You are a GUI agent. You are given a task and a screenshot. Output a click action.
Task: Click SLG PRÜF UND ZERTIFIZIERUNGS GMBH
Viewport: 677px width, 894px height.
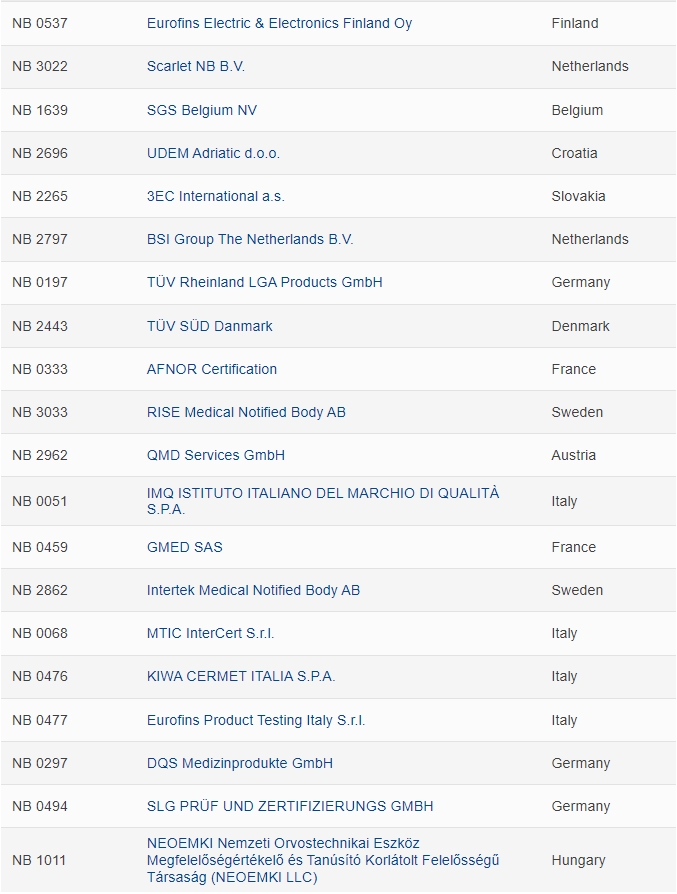(x=290, y=806)
